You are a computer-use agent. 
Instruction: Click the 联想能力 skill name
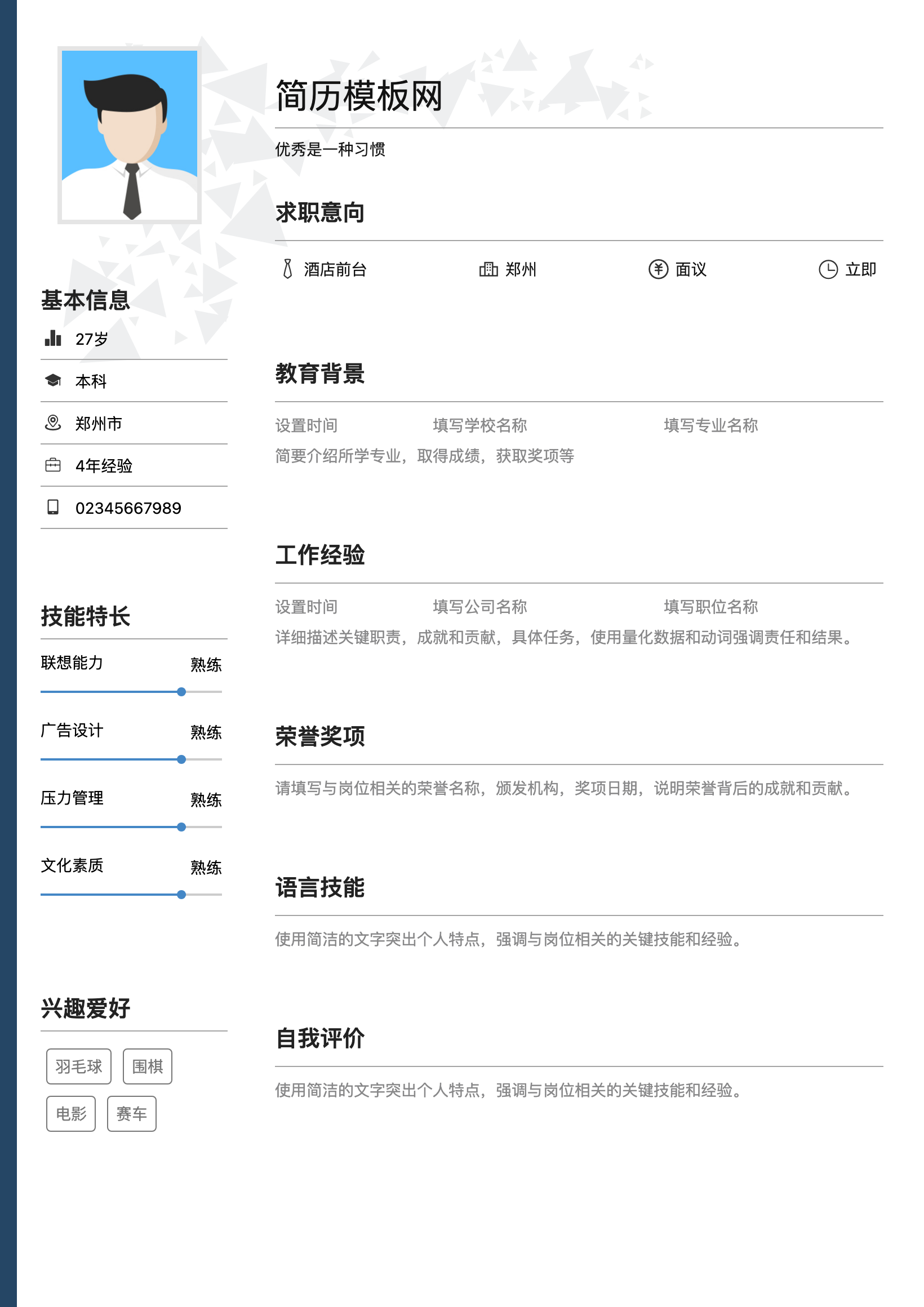[72, 663]
